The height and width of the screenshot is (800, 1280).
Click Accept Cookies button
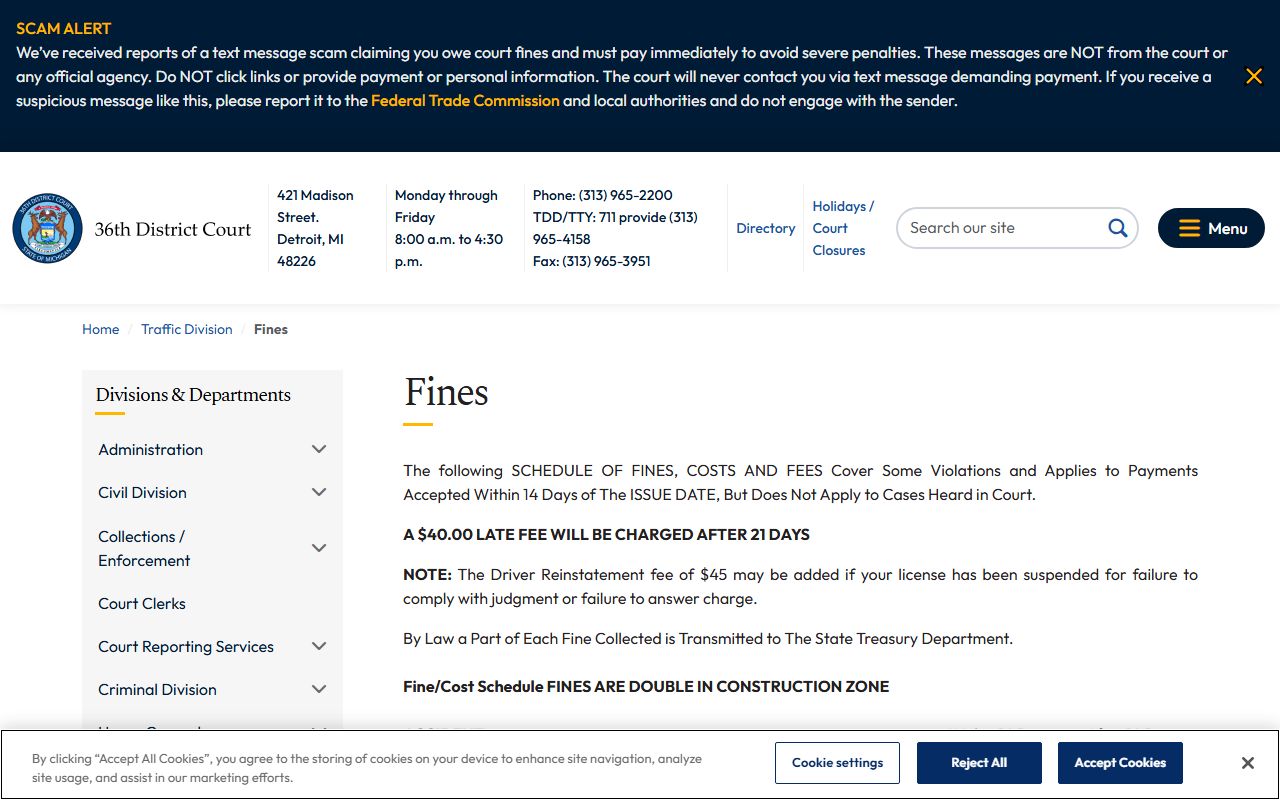[x=1120, y=763]
